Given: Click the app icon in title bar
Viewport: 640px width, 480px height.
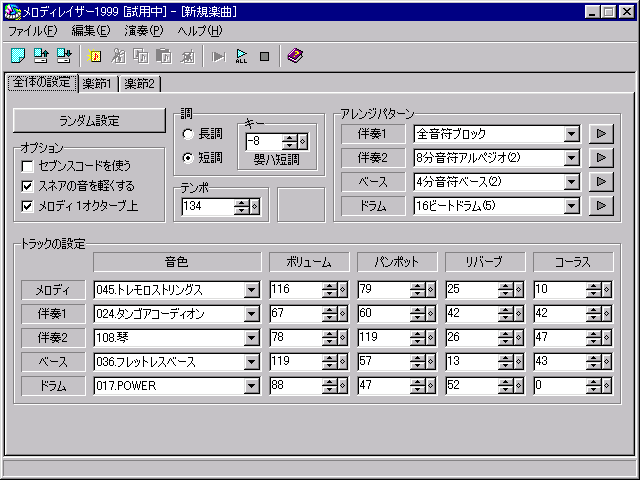Looking at the screenshot, I should tap(12, 12).
